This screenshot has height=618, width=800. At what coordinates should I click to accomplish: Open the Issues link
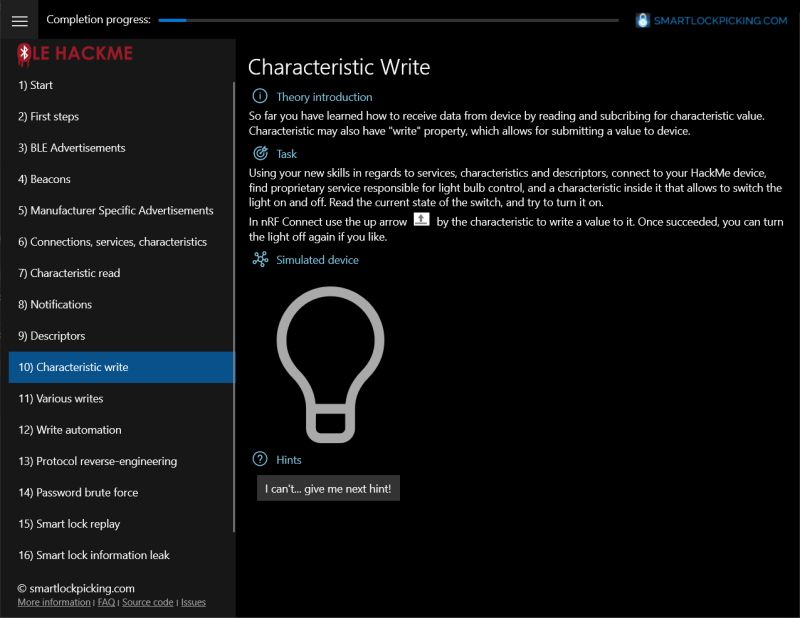tap(193, 601)
